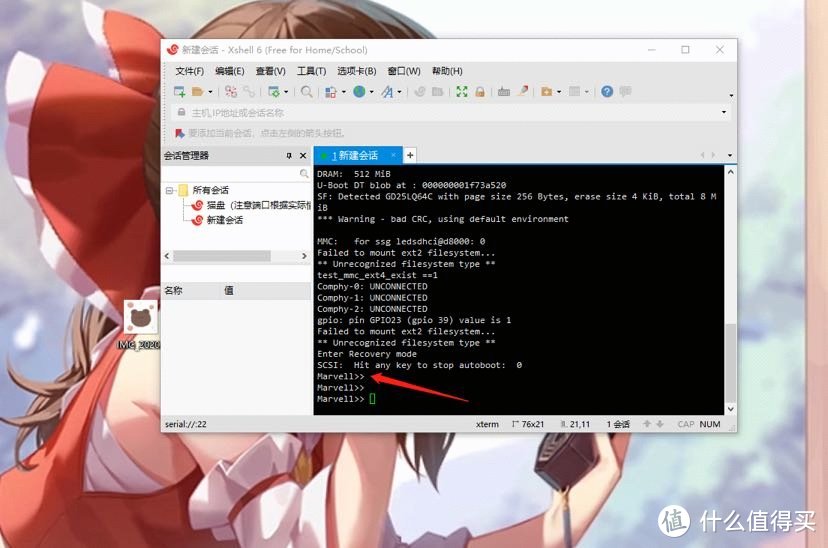
Task: Click the Open session folder icon
Action: click(x=197, y=91)
